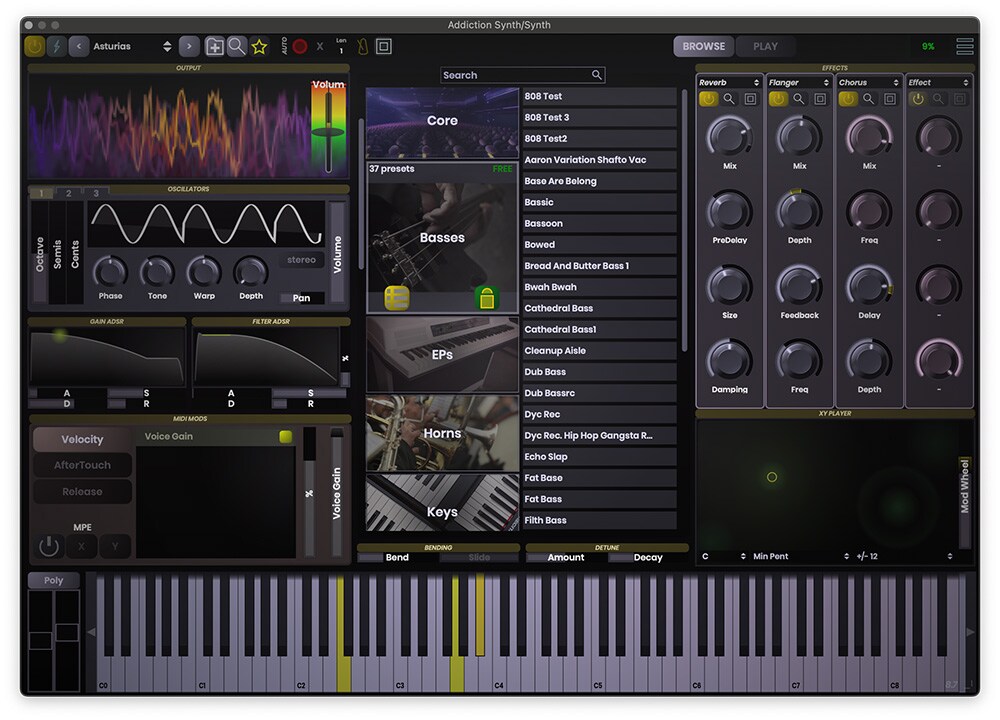Screen dimensions: 1000x720
Task: Click the lightning bolt icon in the toolbar
Action: [x=57, y=46]
